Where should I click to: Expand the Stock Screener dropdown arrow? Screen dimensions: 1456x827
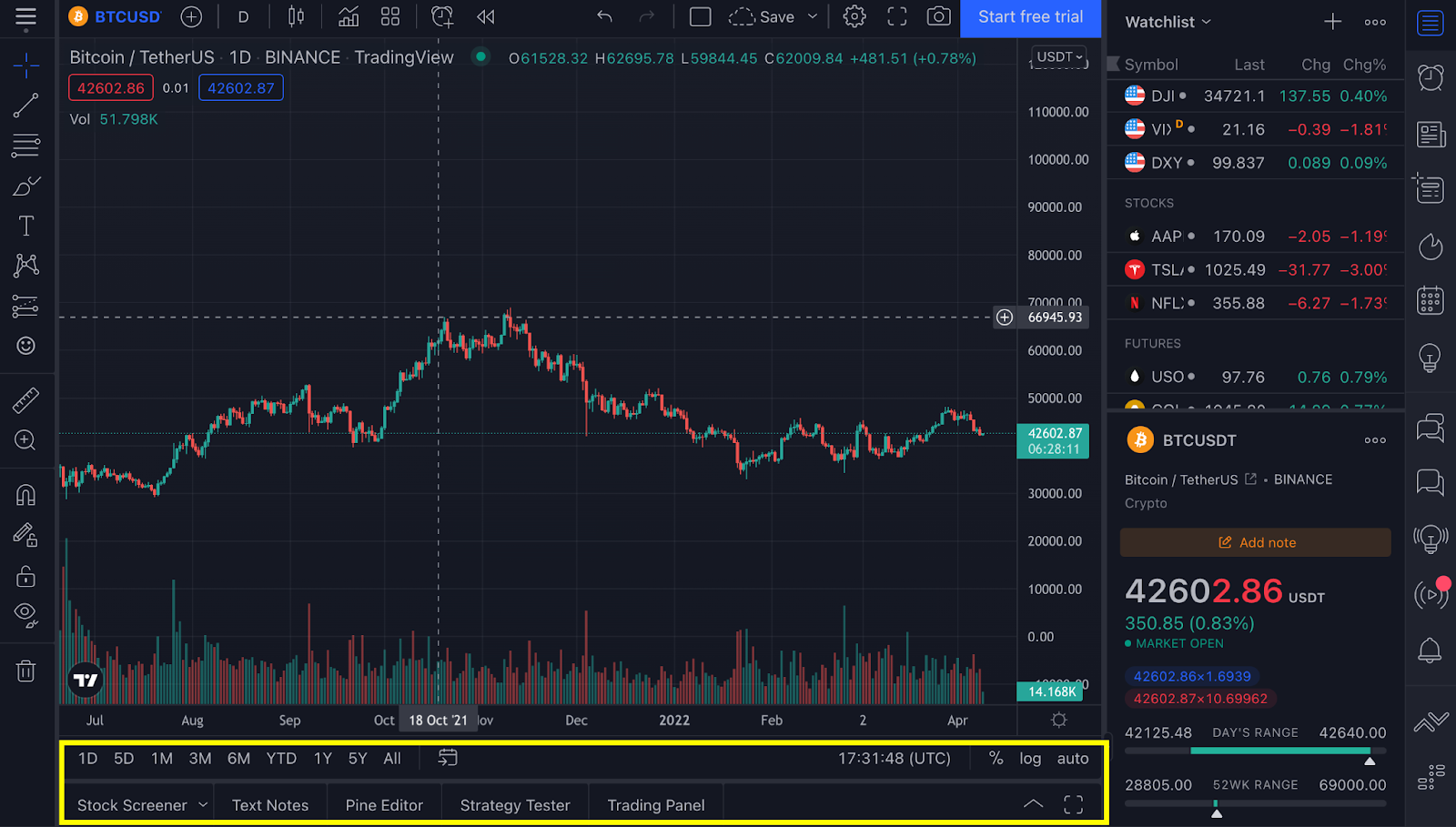click(x=203, y=804)
